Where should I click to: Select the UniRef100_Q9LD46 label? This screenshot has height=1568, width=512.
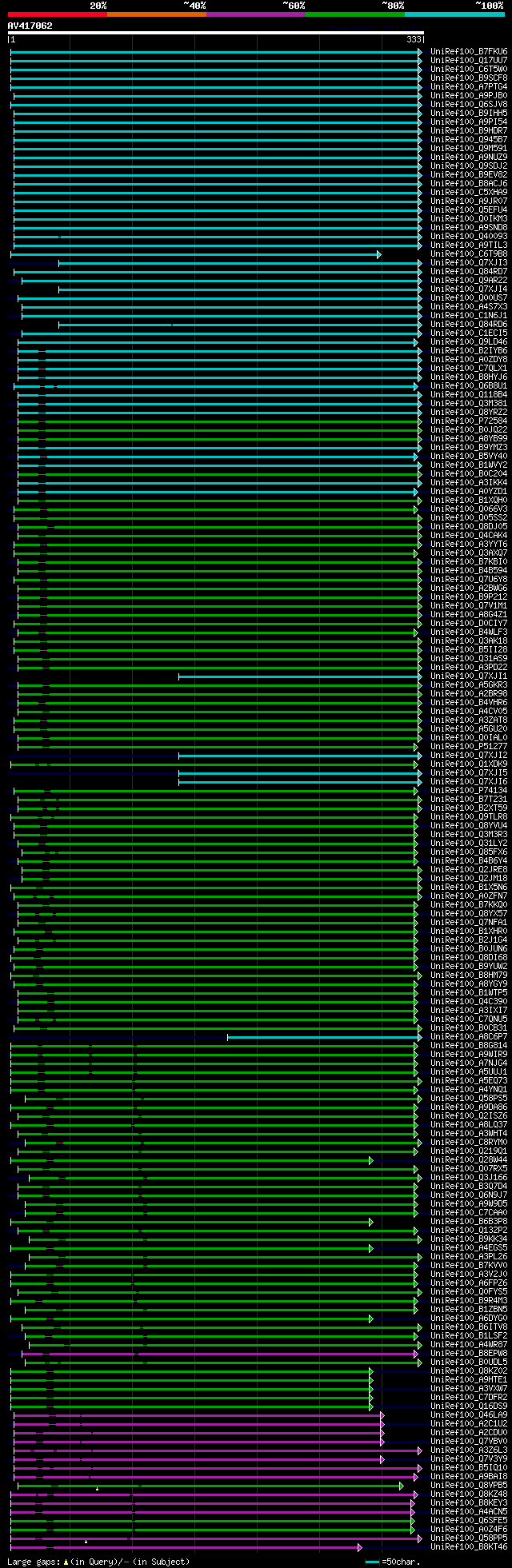pyautogui.click(x=469, y=341)
